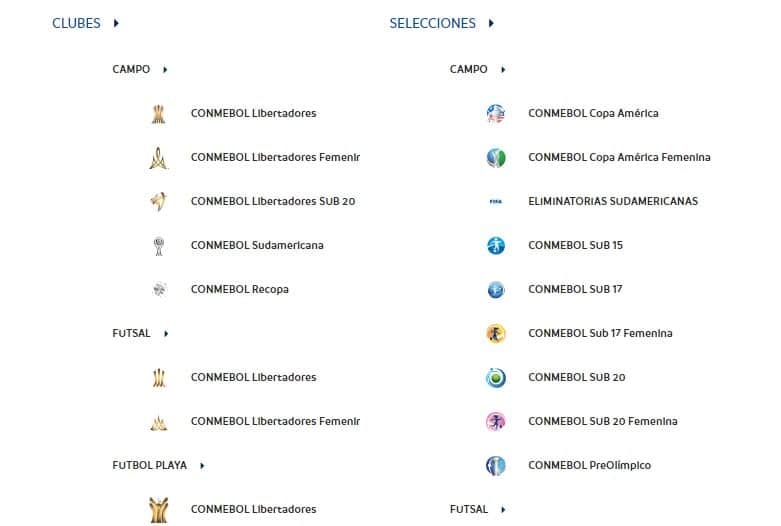Click the CONMEBOL Sudamericana trophy icon
Image resolution: width=781 pixels, height=526 pixels.
[158, 246]
